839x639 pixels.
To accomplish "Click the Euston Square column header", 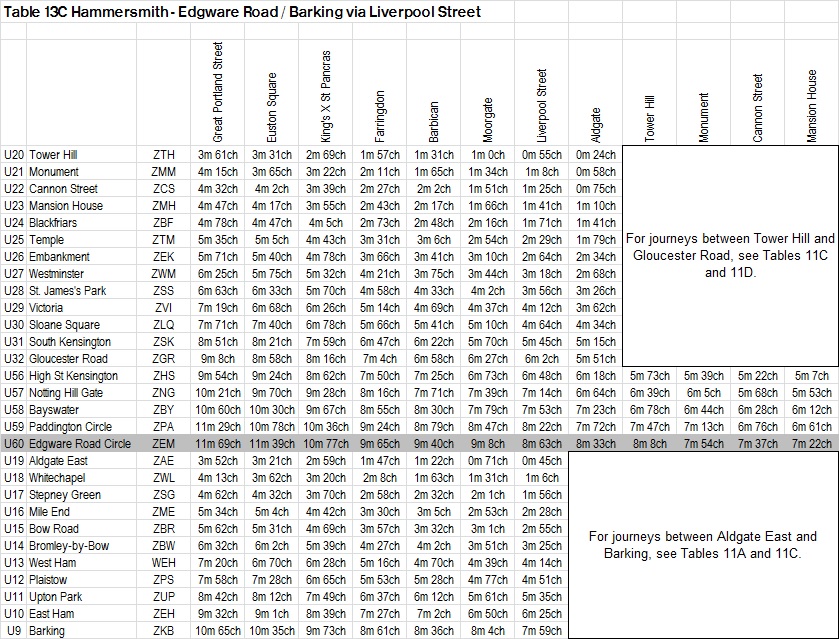I will tap(272, 108).
